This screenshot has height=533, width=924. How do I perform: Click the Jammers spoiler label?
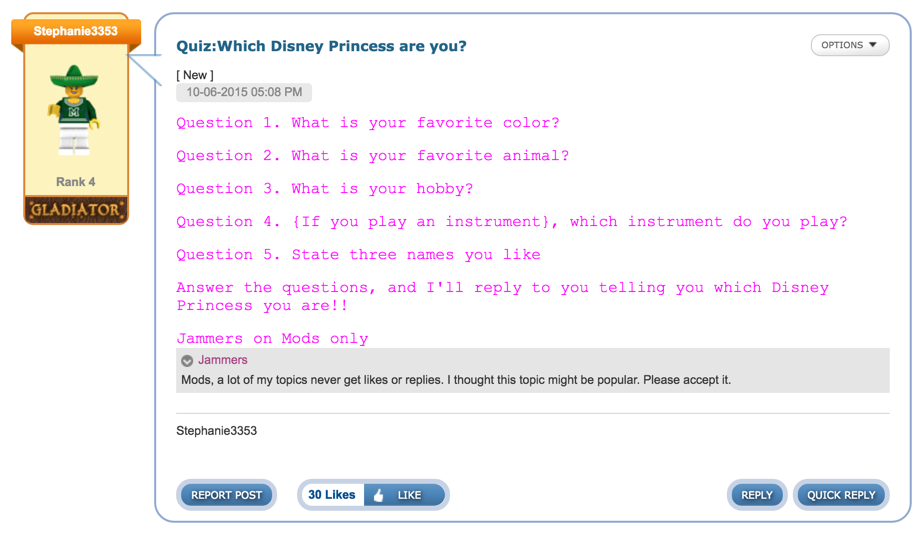(x=223, y=360)
